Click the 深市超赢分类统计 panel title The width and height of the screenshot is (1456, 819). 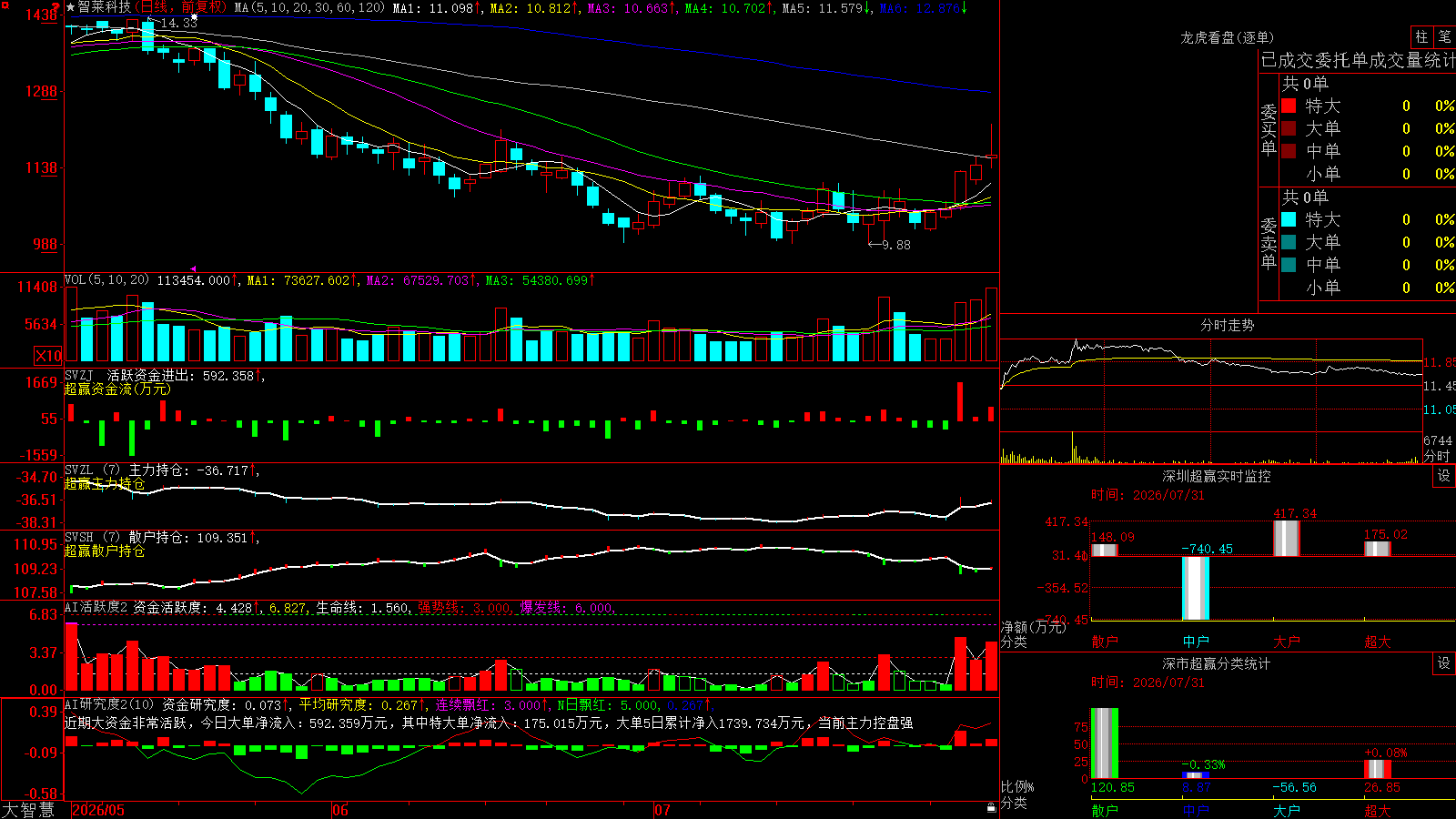click(1217, 663)
